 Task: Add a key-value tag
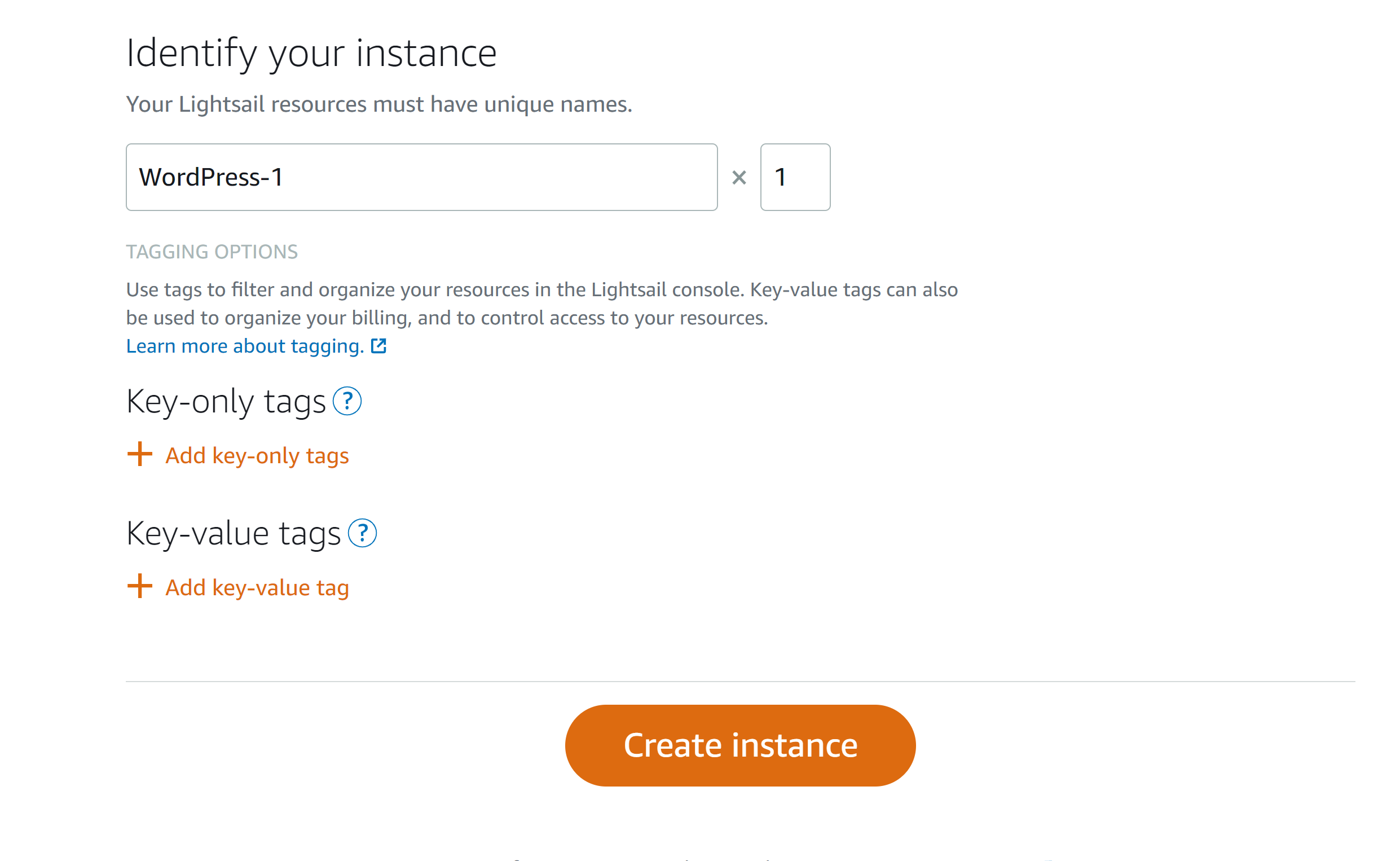tap(256, 587)
